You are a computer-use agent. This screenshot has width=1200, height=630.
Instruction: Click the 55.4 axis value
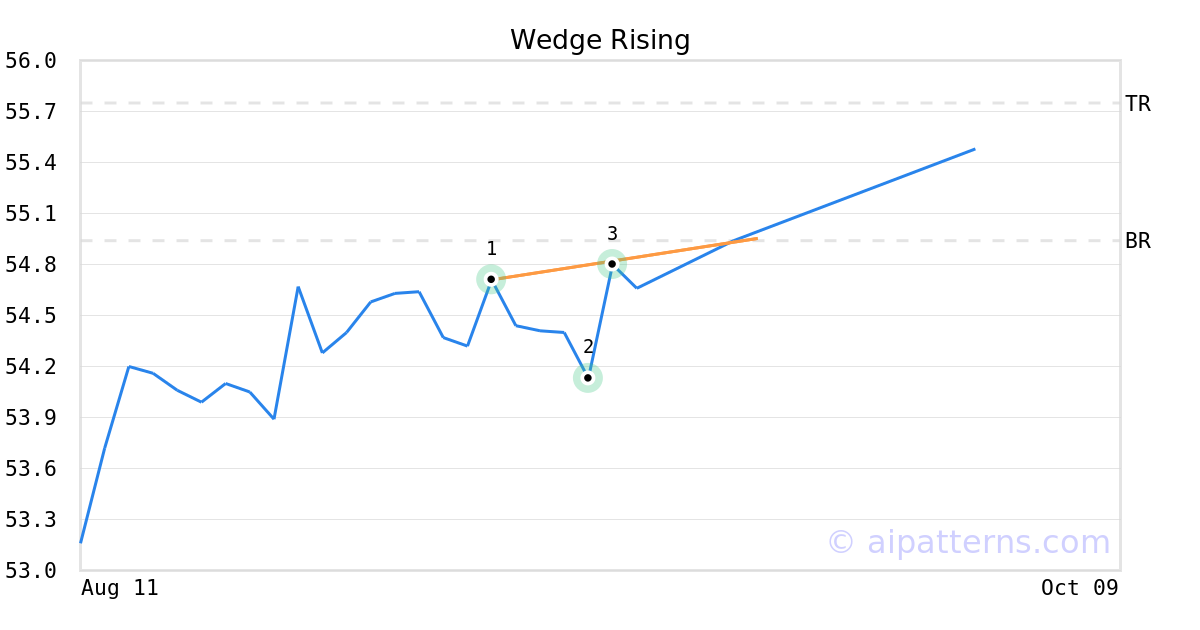[30, 163]
